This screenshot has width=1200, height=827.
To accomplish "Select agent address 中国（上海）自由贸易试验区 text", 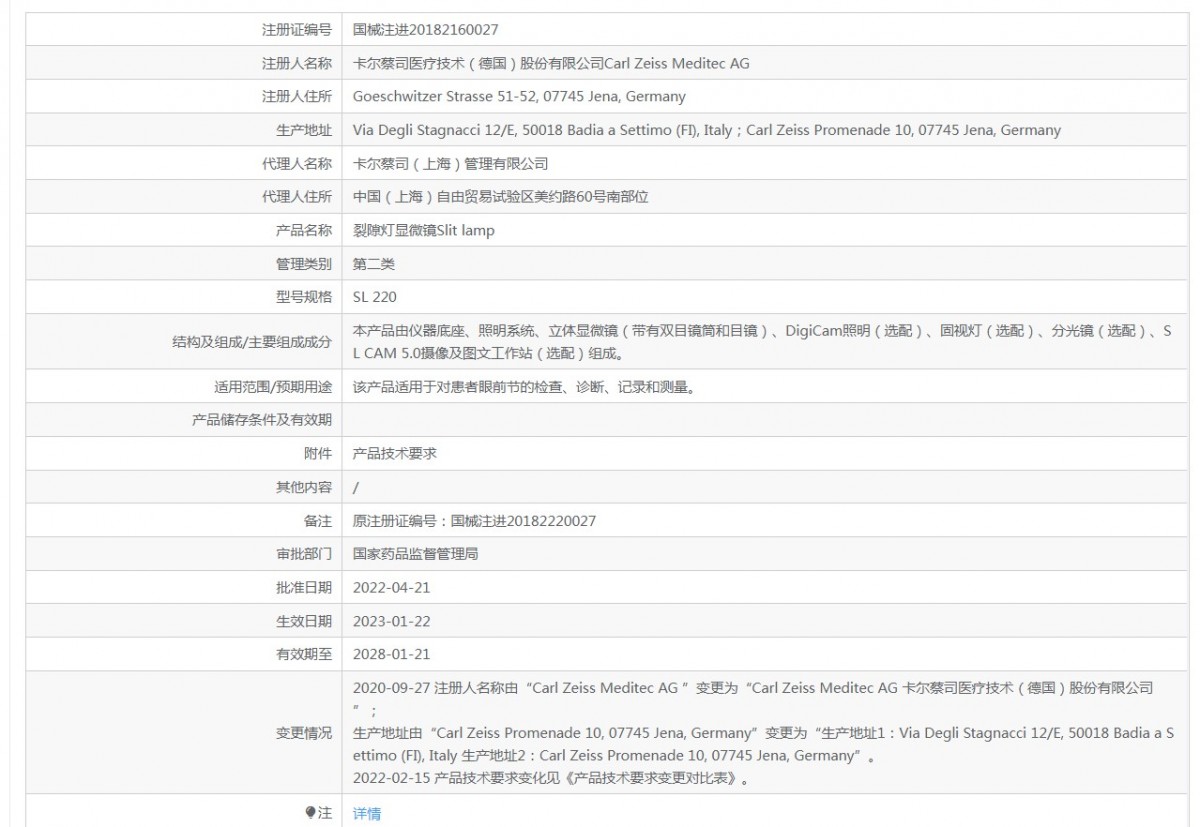I will (501, 197).
